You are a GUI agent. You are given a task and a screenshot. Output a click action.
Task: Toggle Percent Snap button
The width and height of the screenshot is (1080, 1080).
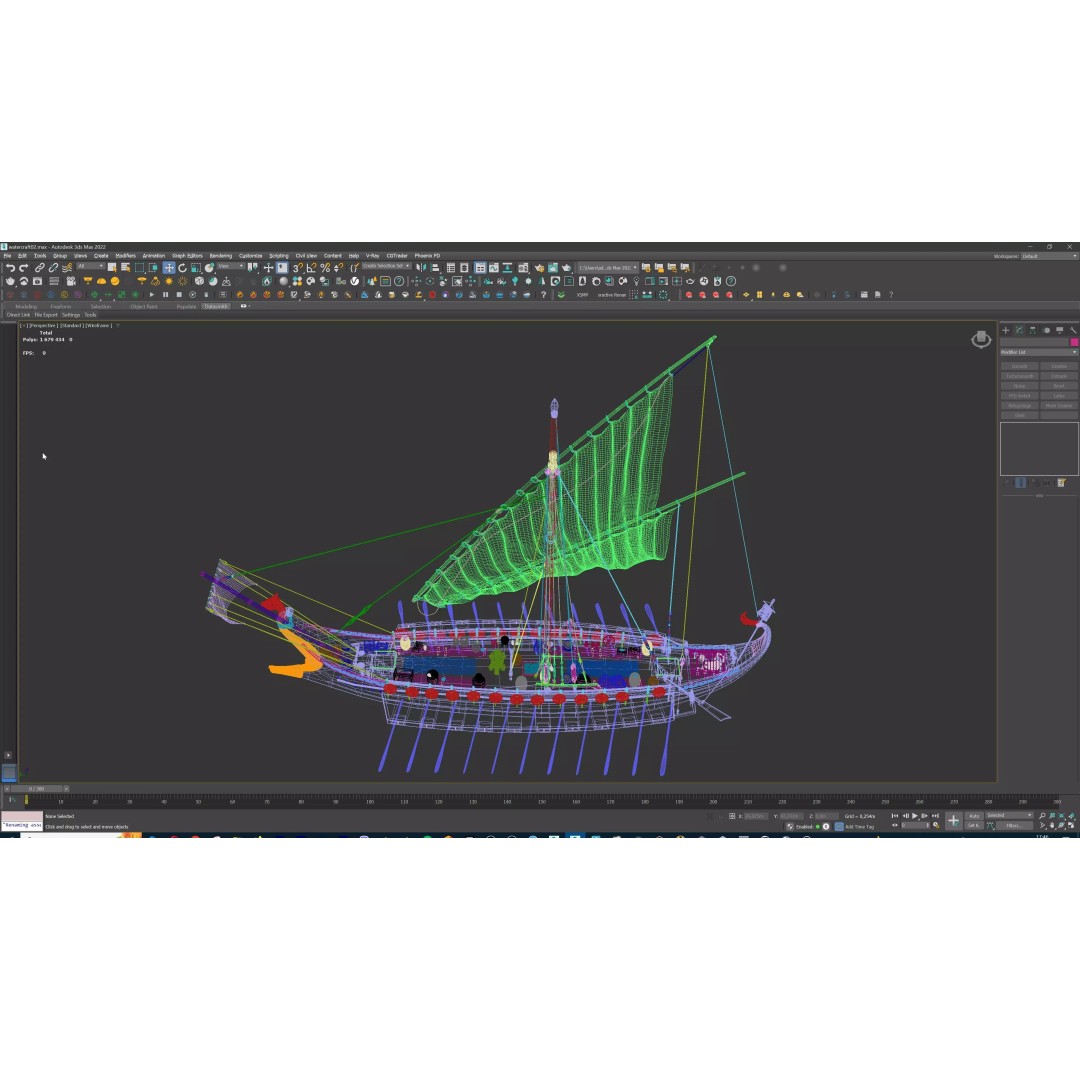325,268
